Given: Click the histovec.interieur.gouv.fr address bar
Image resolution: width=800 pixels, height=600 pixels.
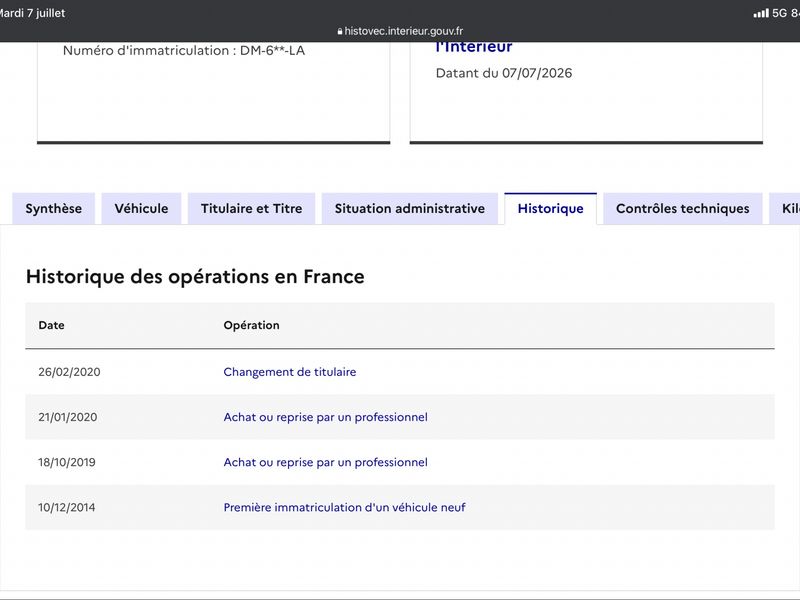Looking at the screenshot, I should (x=400, y=31).
